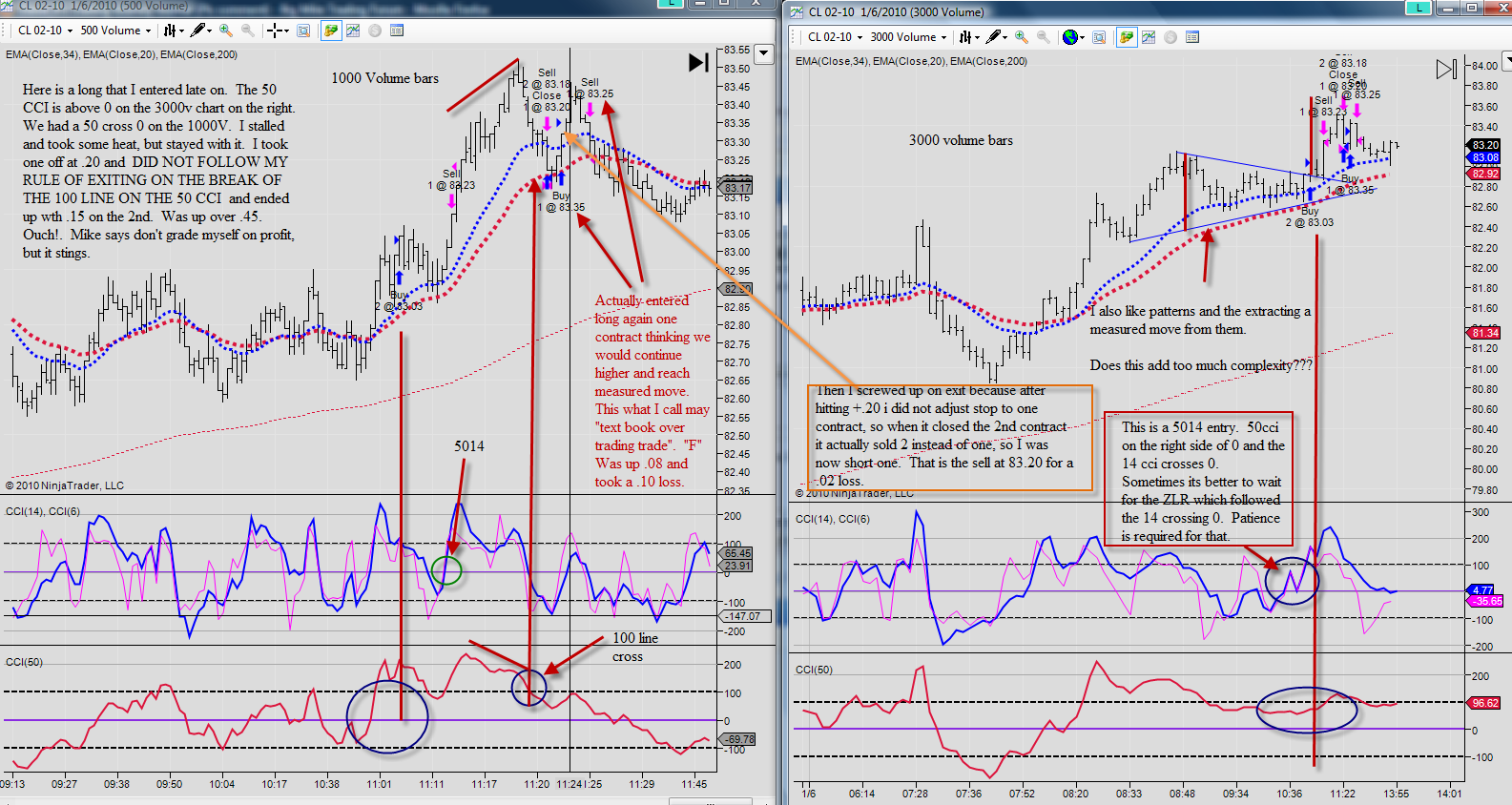Click zoom in magnifier in 3000 Volume chart
Screen dimensions: 1512x805
coord(1022,37)
